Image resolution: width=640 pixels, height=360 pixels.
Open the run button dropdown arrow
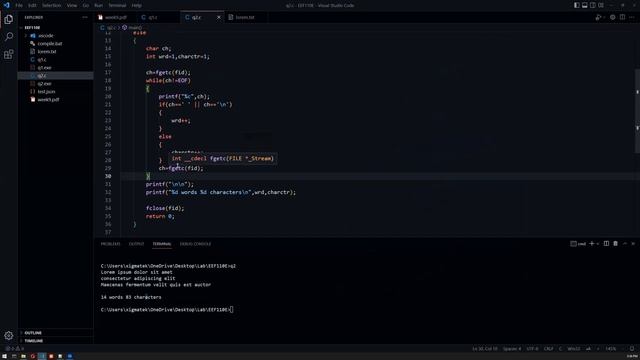point(603,17)
